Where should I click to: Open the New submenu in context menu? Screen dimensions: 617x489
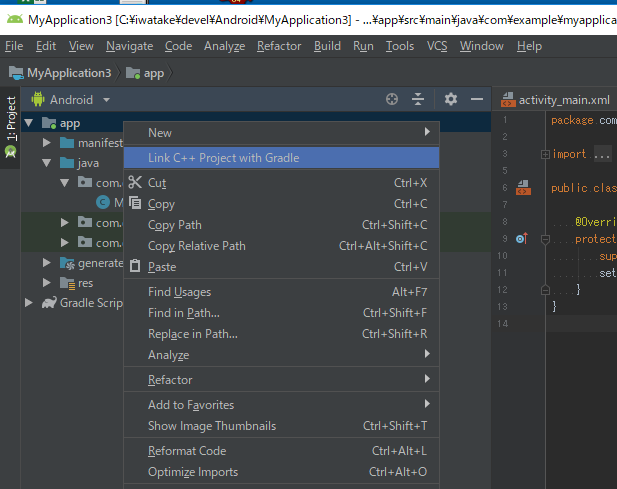(x=281, y=133)
